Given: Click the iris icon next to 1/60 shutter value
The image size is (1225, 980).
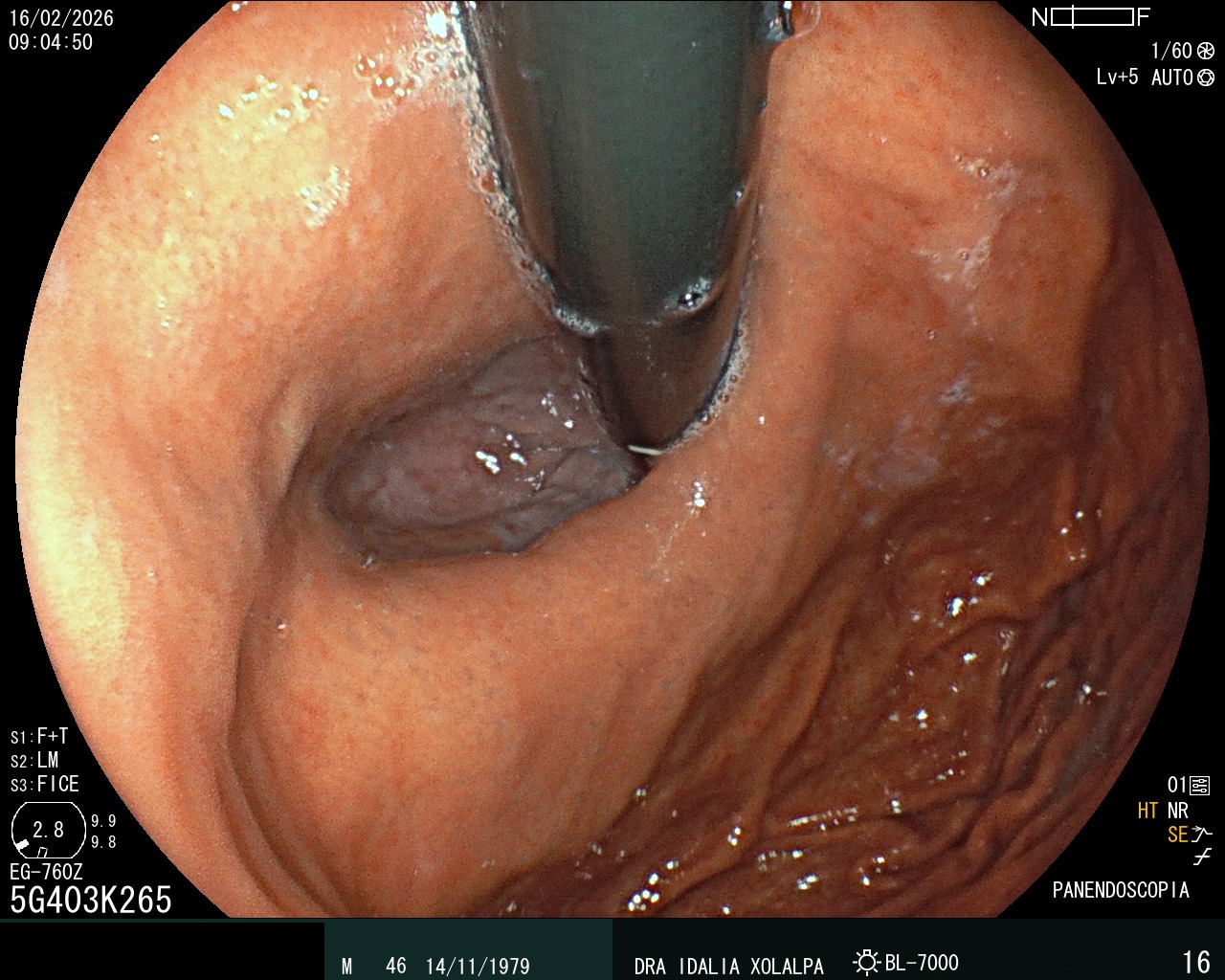Looking at the screenshot, I should [1204, 53].
